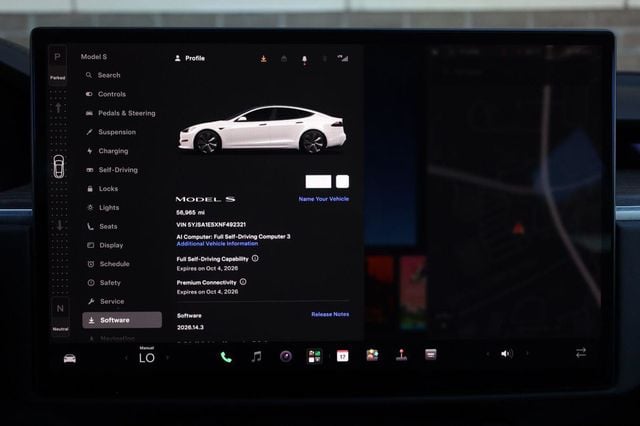Raise volume with arrow right of speaker

coord(527,353)
